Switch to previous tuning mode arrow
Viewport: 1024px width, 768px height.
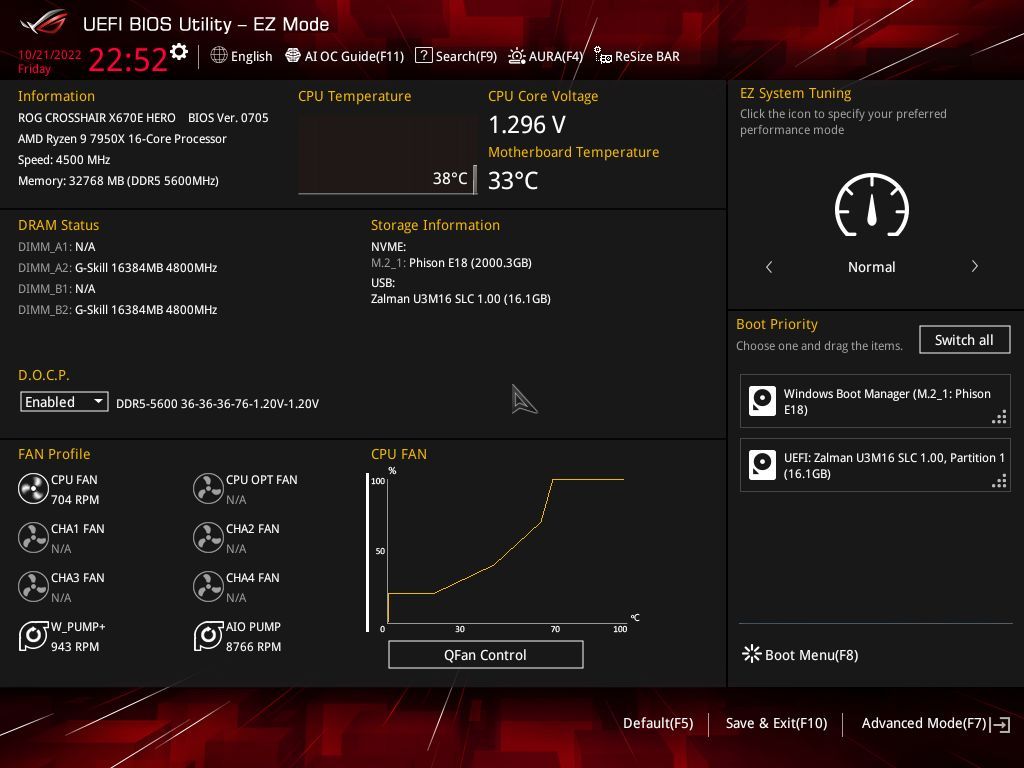point(769,266)
